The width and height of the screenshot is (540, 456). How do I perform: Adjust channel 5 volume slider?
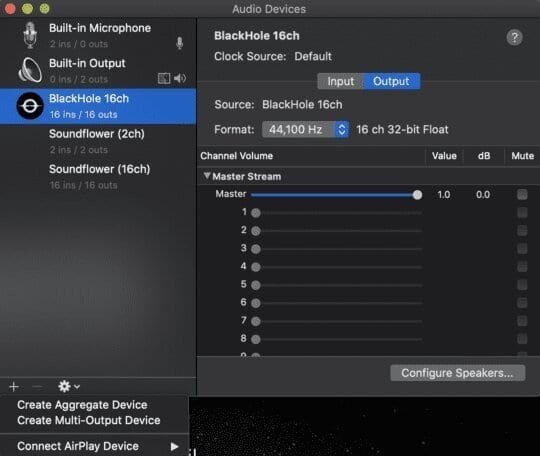pyautogui.click(x=336, y=285)
